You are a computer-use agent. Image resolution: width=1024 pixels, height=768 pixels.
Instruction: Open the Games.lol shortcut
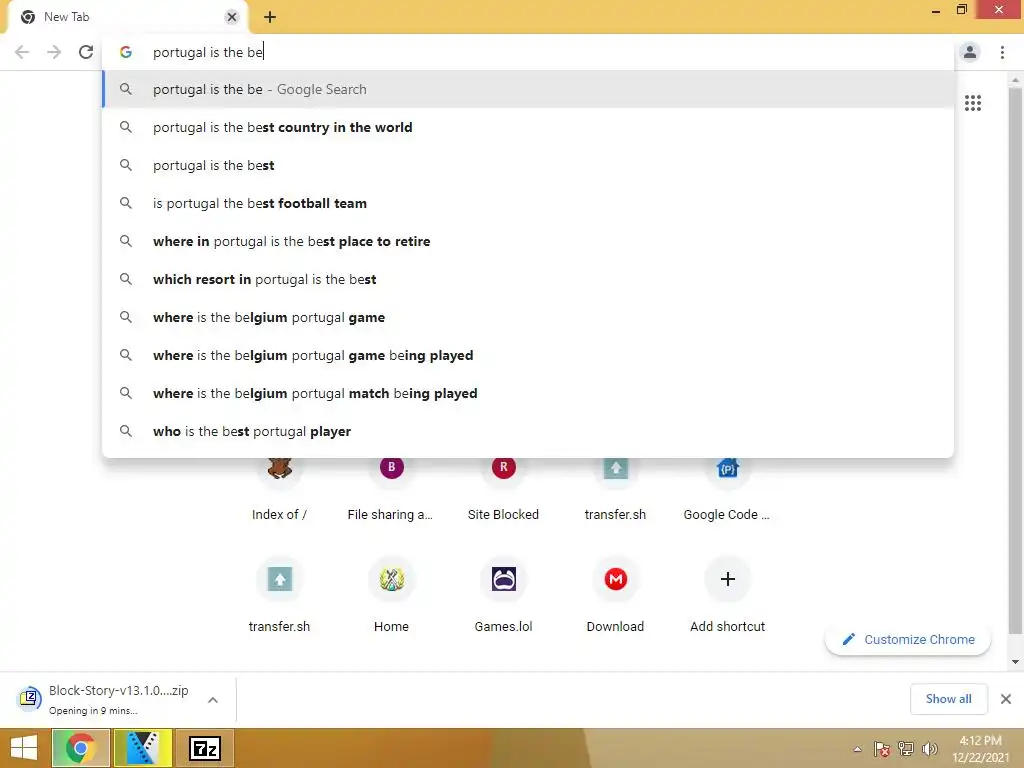click(x=504, y=594)
